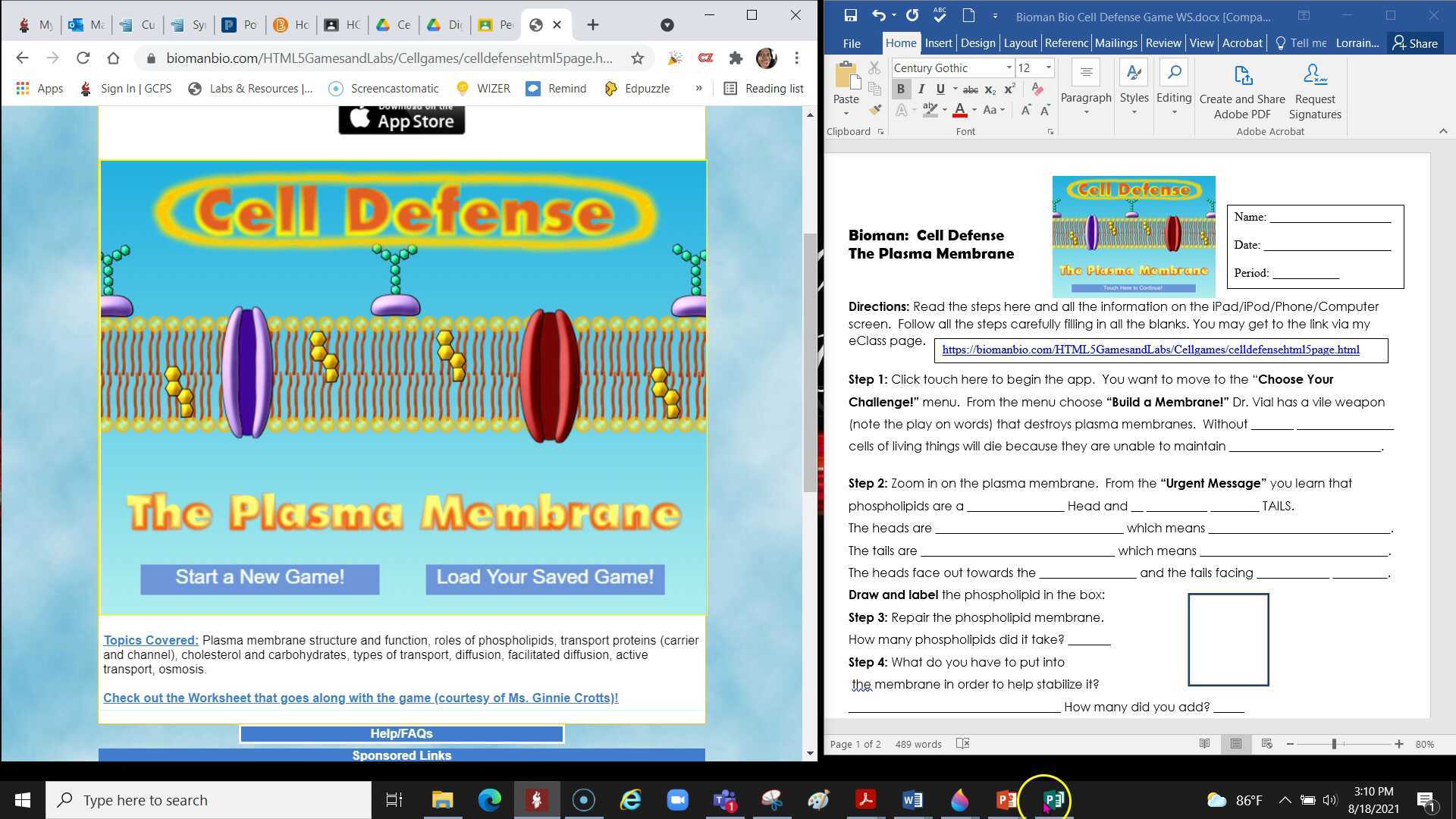Viewport: 1456px width, 819px height.
Task: Click Tell me search field in Word
Action: 1301,43
